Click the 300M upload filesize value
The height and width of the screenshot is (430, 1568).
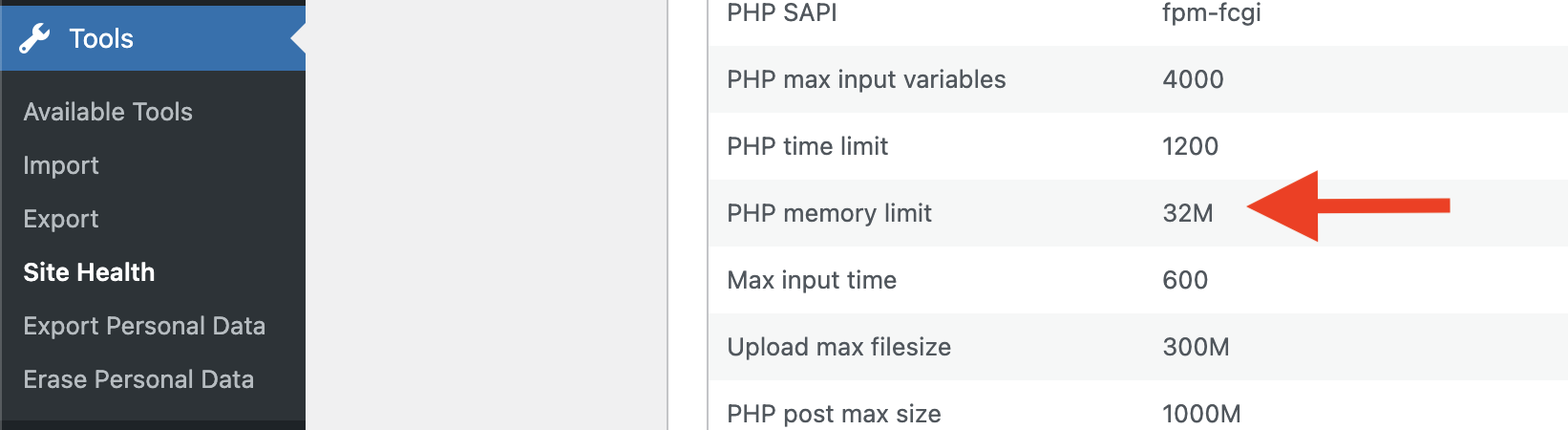[1196, 347]
